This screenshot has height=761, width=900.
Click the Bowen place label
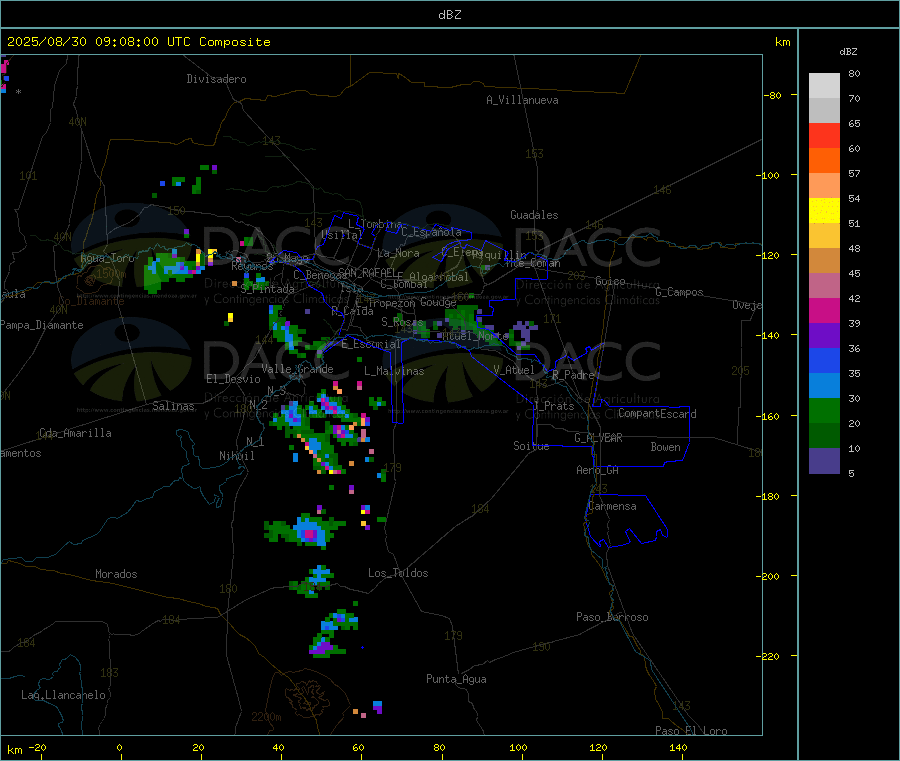tap(665, 447)
